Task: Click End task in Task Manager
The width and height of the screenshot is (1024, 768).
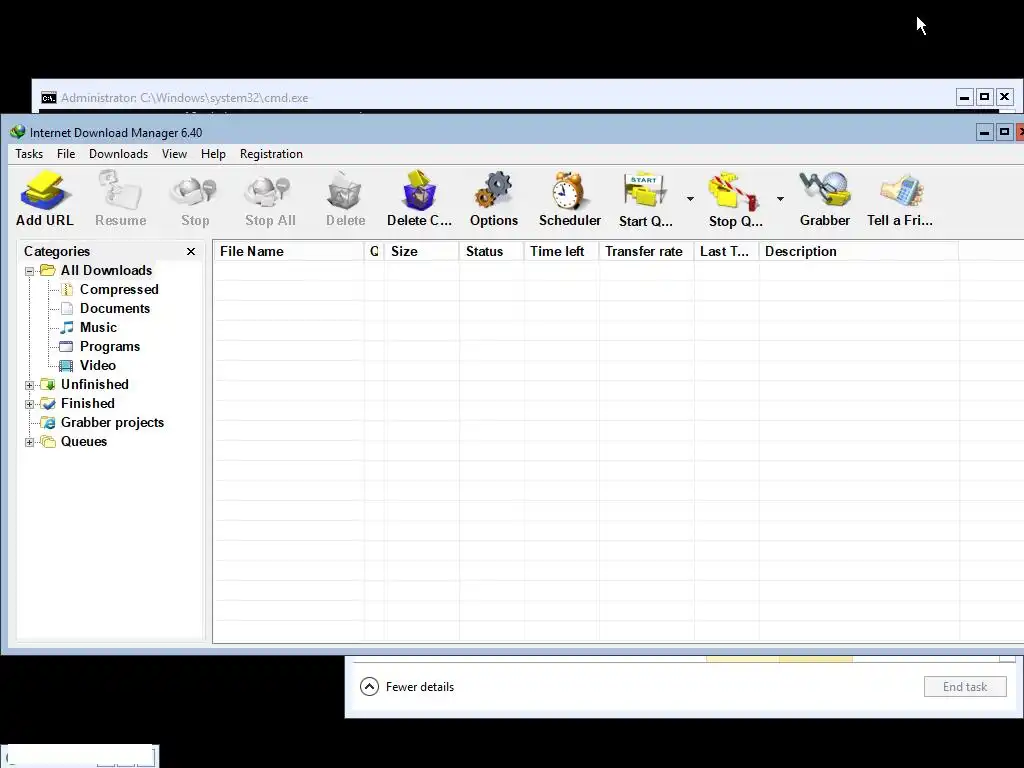Action: click(x=965, y=686)
